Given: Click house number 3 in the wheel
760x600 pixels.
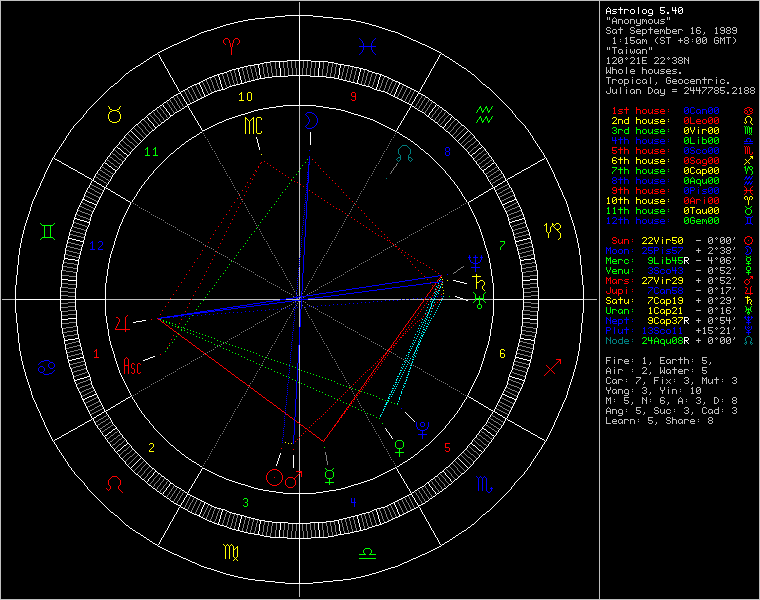Looking at the screenshot, I should (245, 503).
